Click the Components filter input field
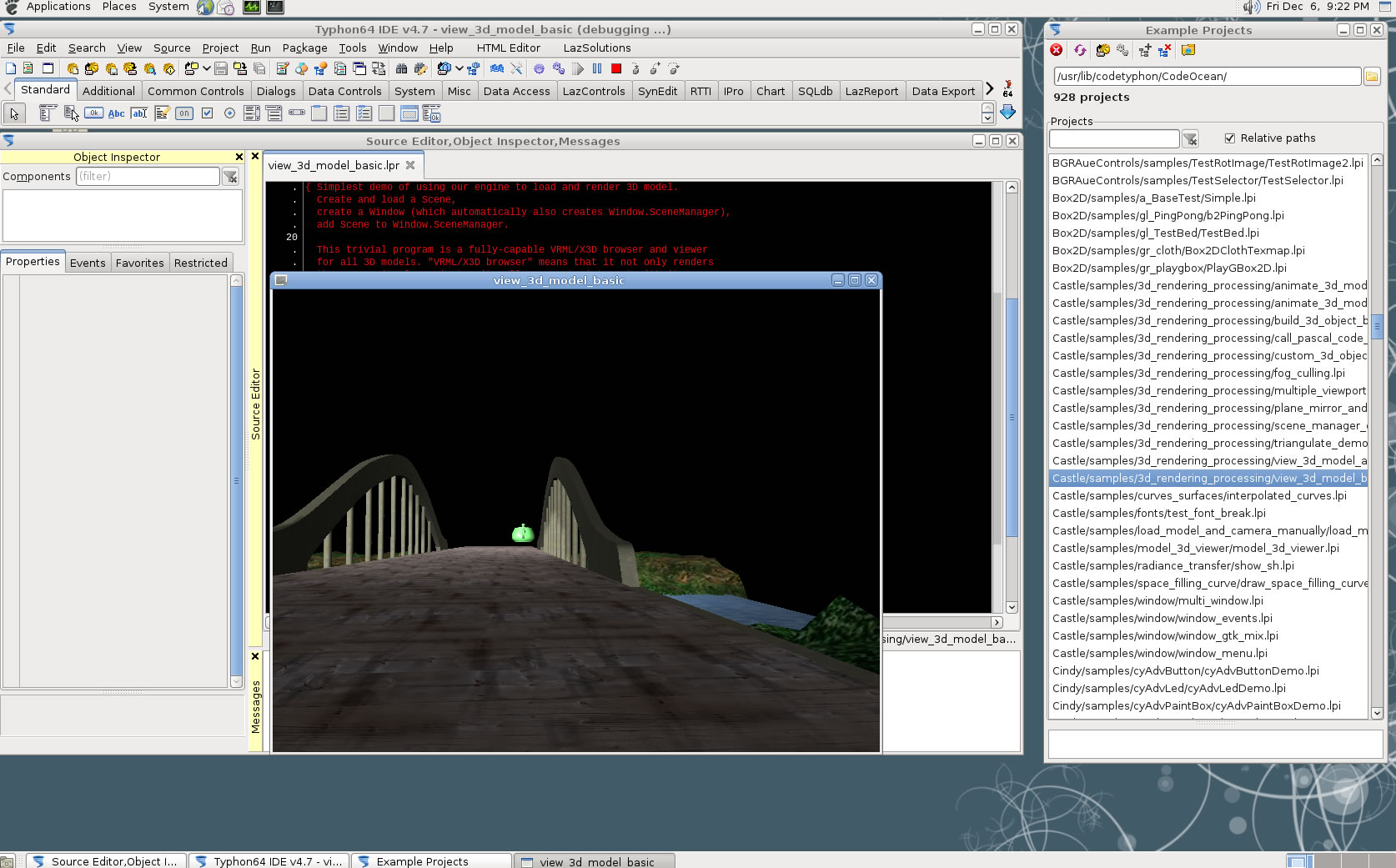The image size is (1396, 868). (148, 177)
